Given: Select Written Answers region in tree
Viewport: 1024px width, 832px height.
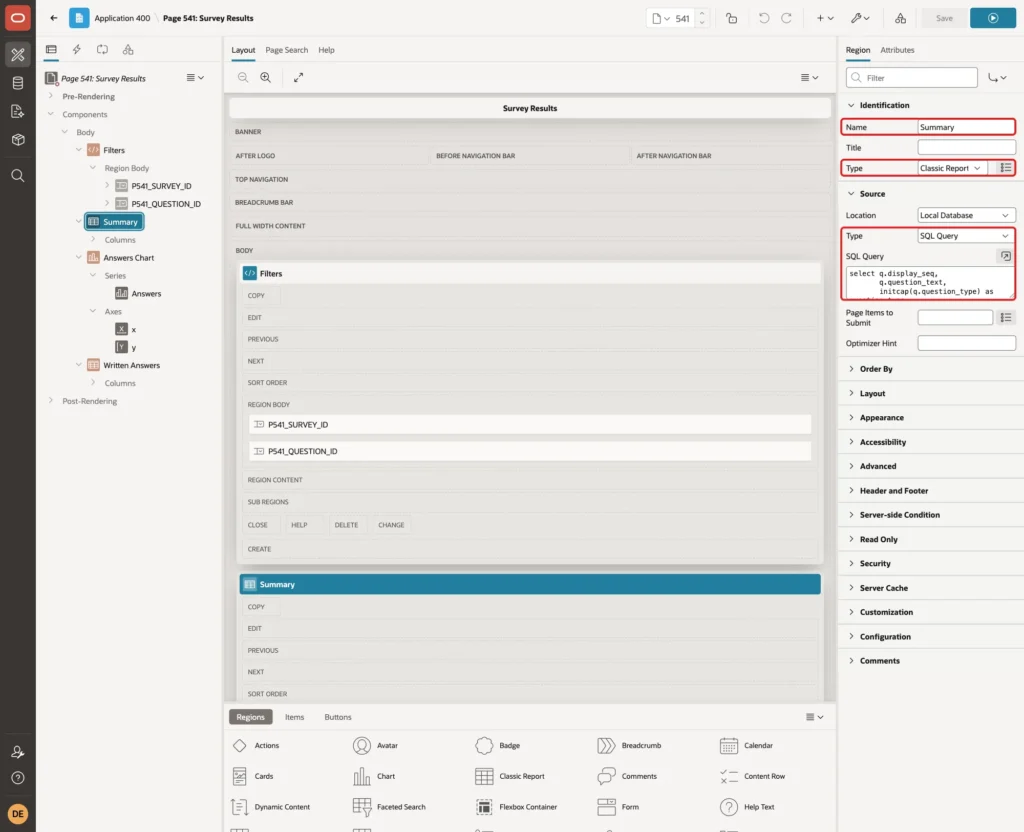Looking at the screenshot, I should [x=131, y=366].
